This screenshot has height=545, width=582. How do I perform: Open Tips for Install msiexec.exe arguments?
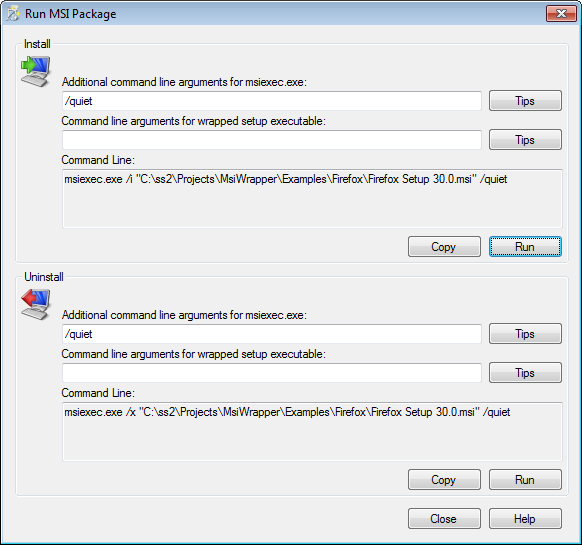pos(525,101)
